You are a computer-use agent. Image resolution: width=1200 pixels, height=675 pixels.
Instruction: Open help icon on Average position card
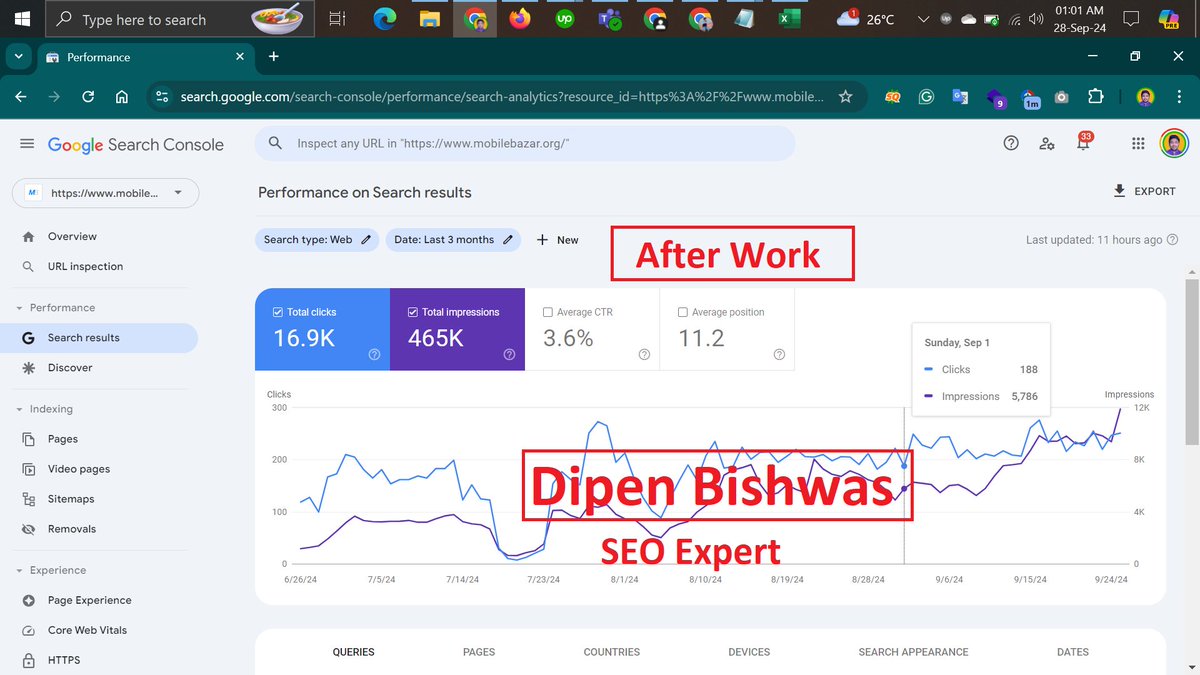tap(779, 354)
